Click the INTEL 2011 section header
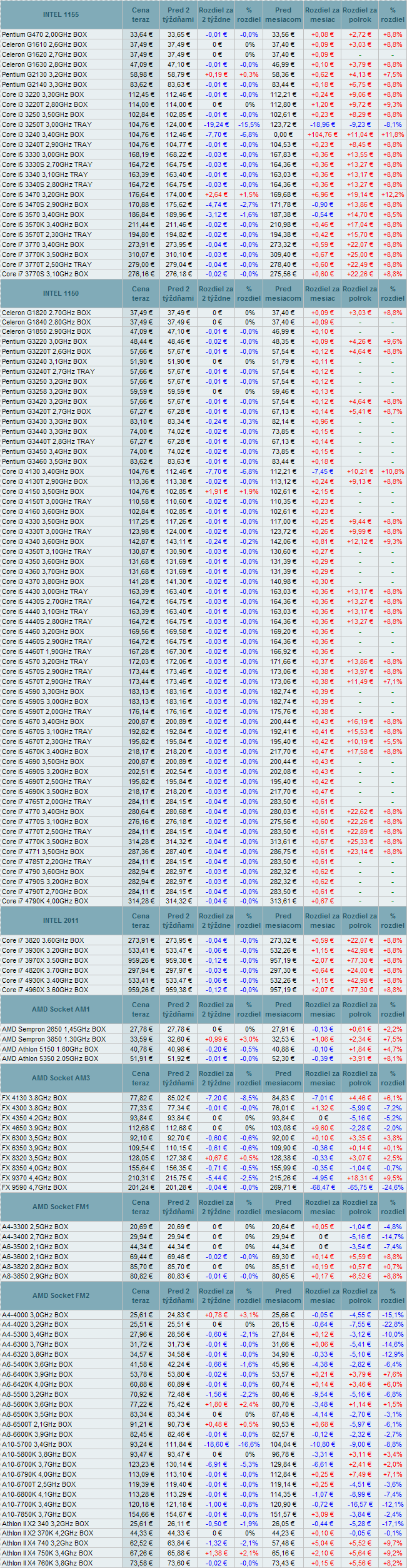This screenshot has height=1568, width=407. point(61,920)
